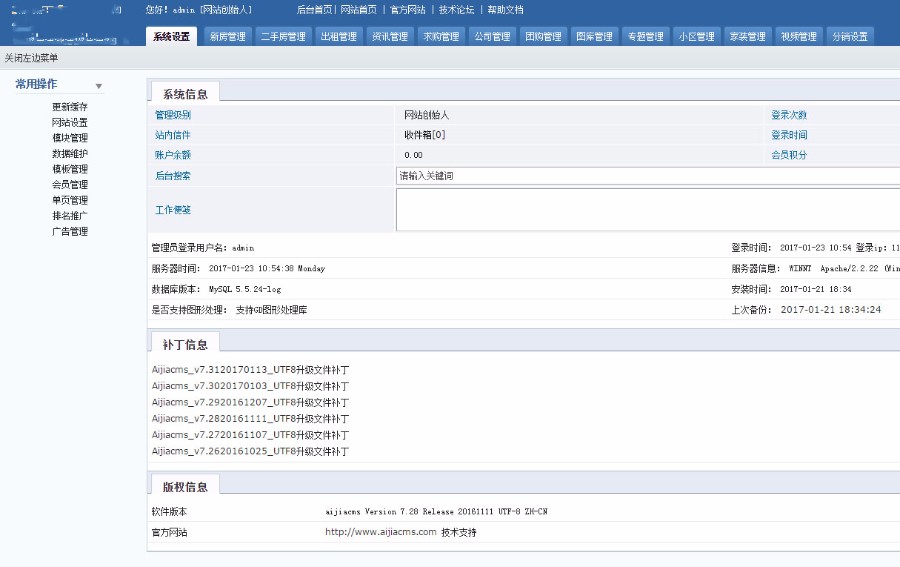Select 排名推广 in the sidebar
The height and width of the screenshot is (567, 900).
[69, 216]
